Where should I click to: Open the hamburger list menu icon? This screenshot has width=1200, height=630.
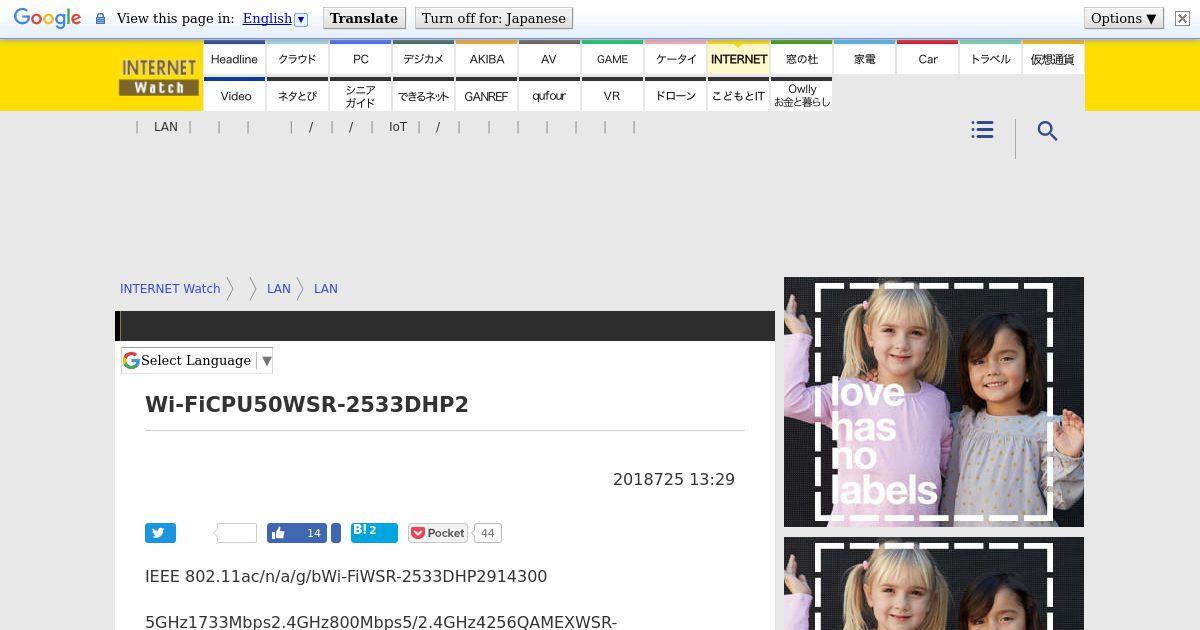982,130
